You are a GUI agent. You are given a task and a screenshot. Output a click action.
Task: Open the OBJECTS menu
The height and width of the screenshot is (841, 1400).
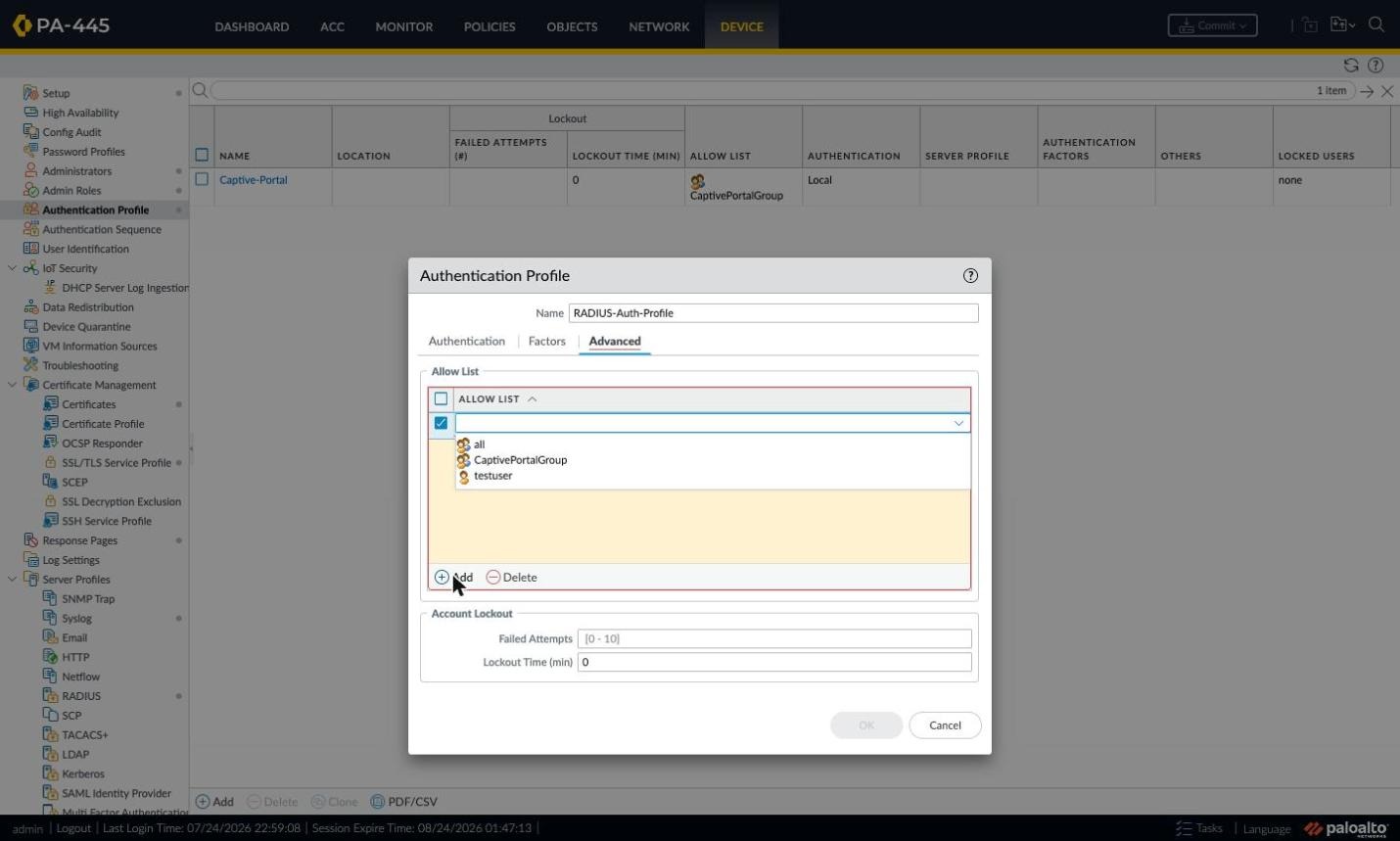(x=572, y=26)
